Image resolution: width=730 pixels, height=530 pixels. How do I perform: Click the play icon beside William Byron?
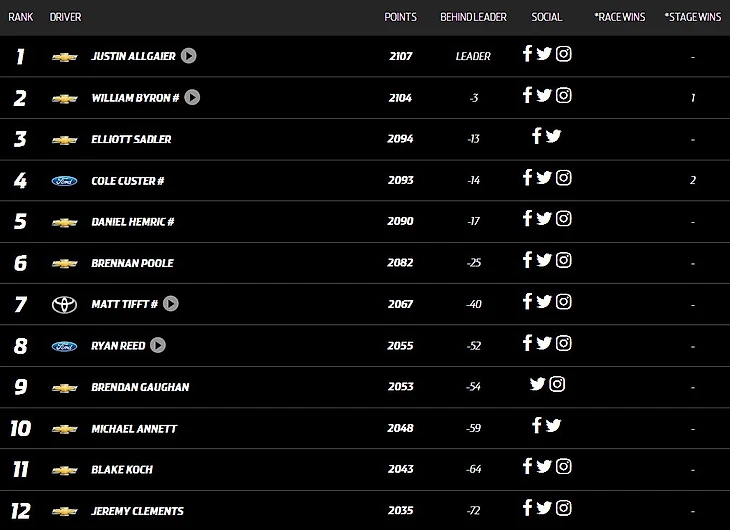pyautogui.click(x=192, y=98)
